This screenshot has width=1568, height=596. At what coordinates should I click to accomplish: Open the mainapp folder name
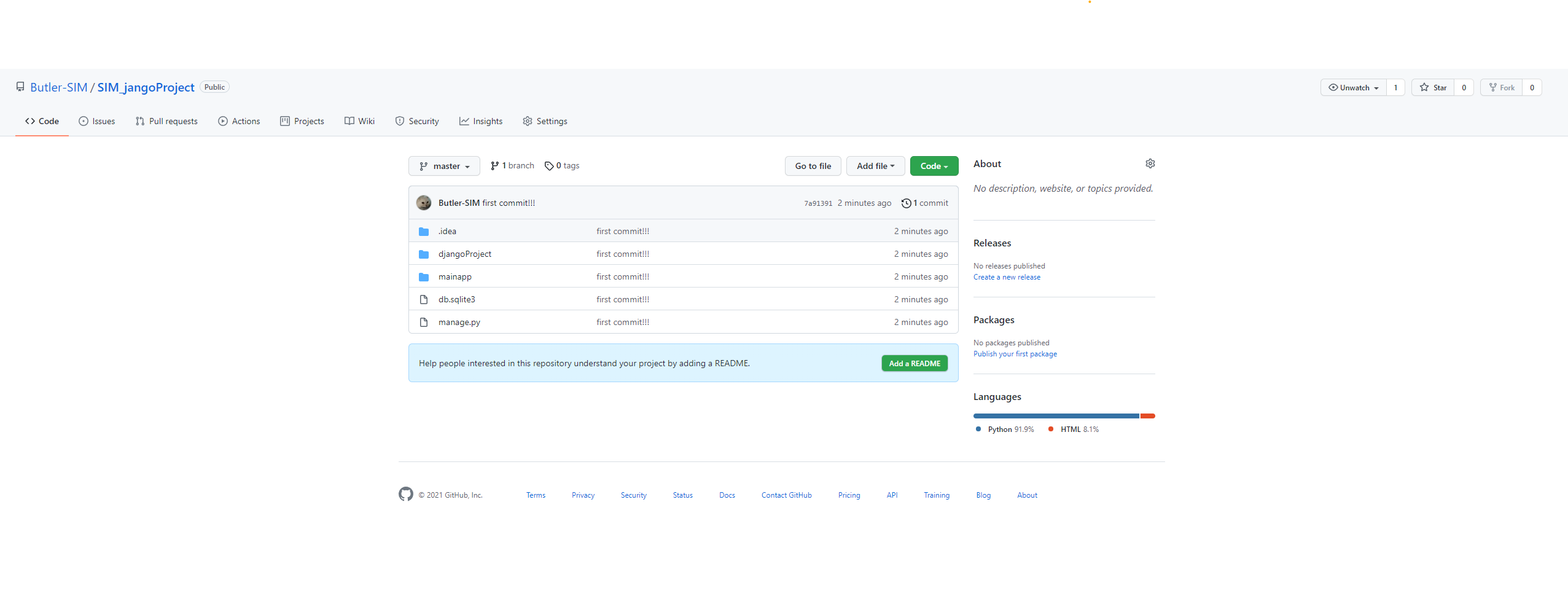(455, 277)
